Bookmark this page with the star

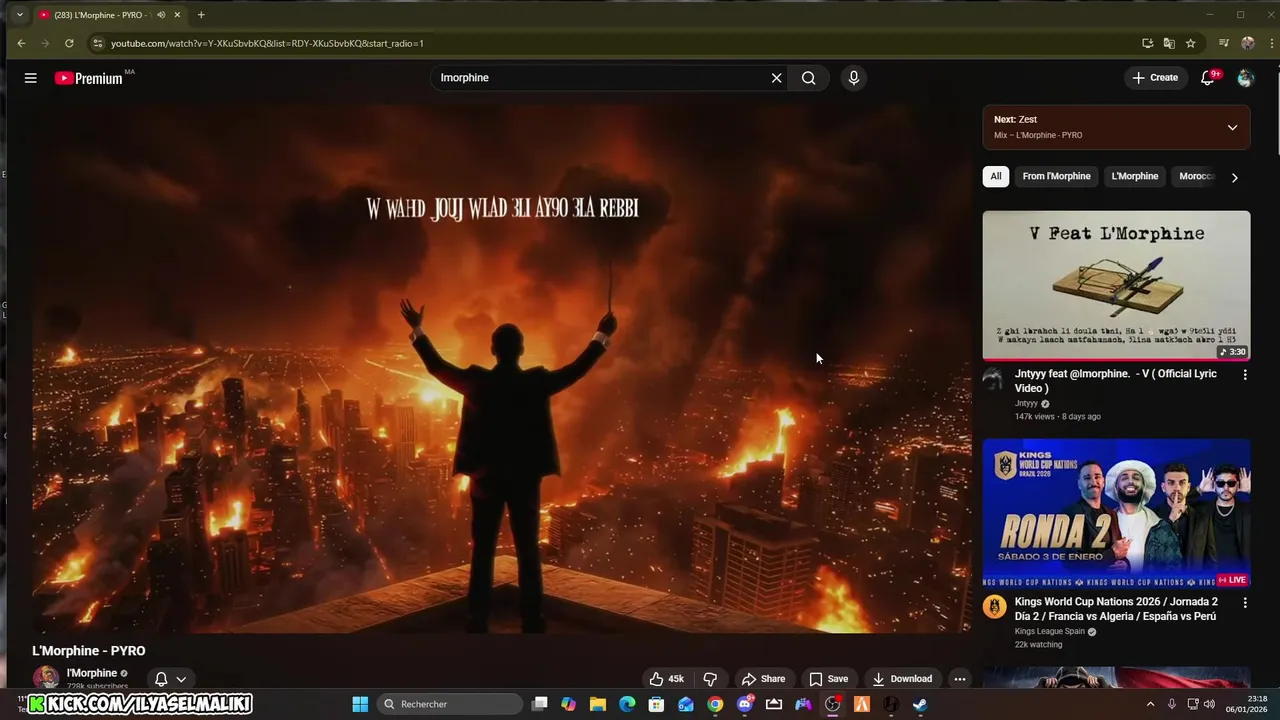(x=1190, y=43)
